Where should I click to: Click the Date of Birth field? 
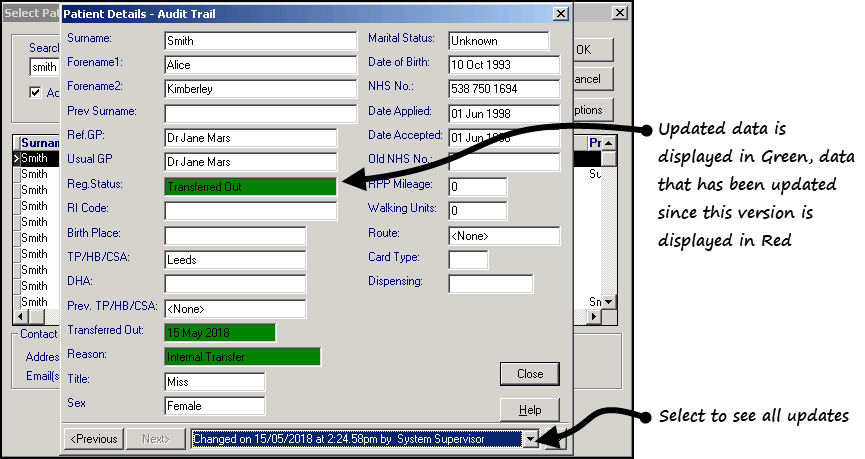498,65
